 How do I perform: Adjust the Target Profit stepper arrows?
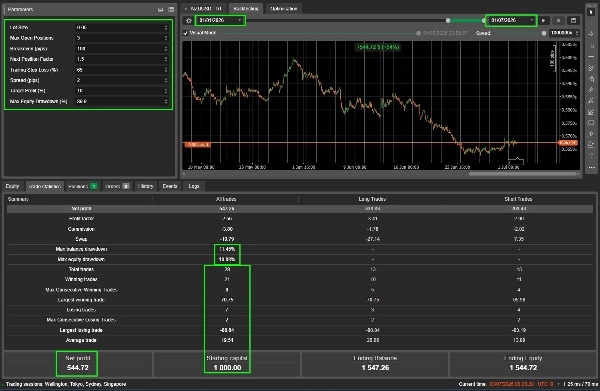(166, 91)
